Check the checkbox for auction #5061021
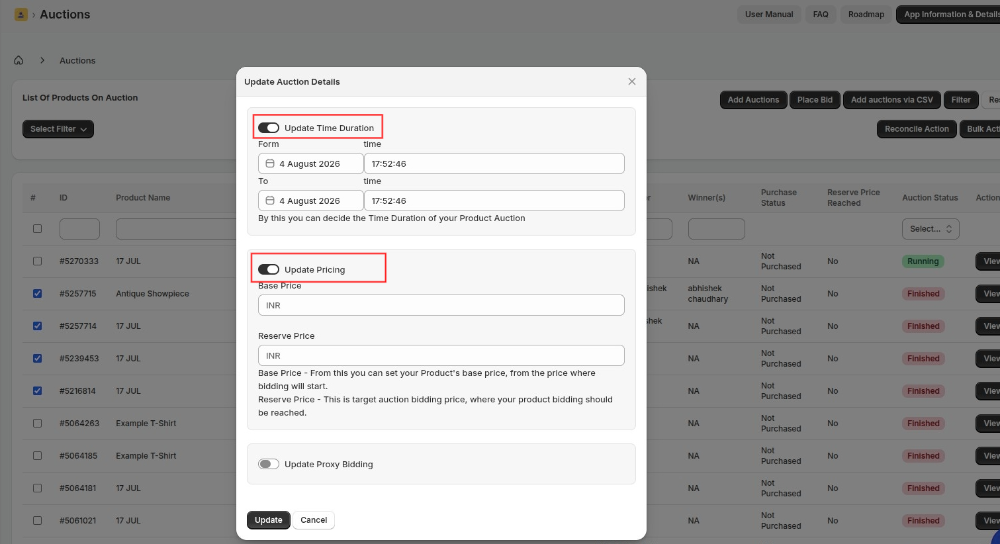The image size is (1000, 544). tap(38, 520)
